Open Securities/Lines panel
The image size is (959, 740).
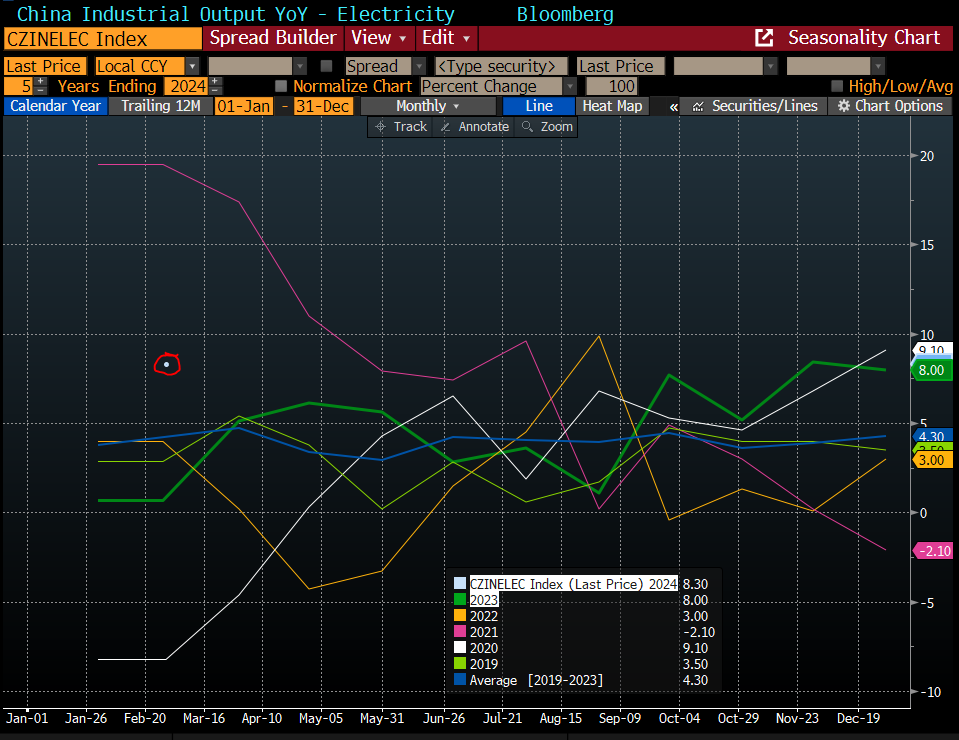[x=754, y=106]
